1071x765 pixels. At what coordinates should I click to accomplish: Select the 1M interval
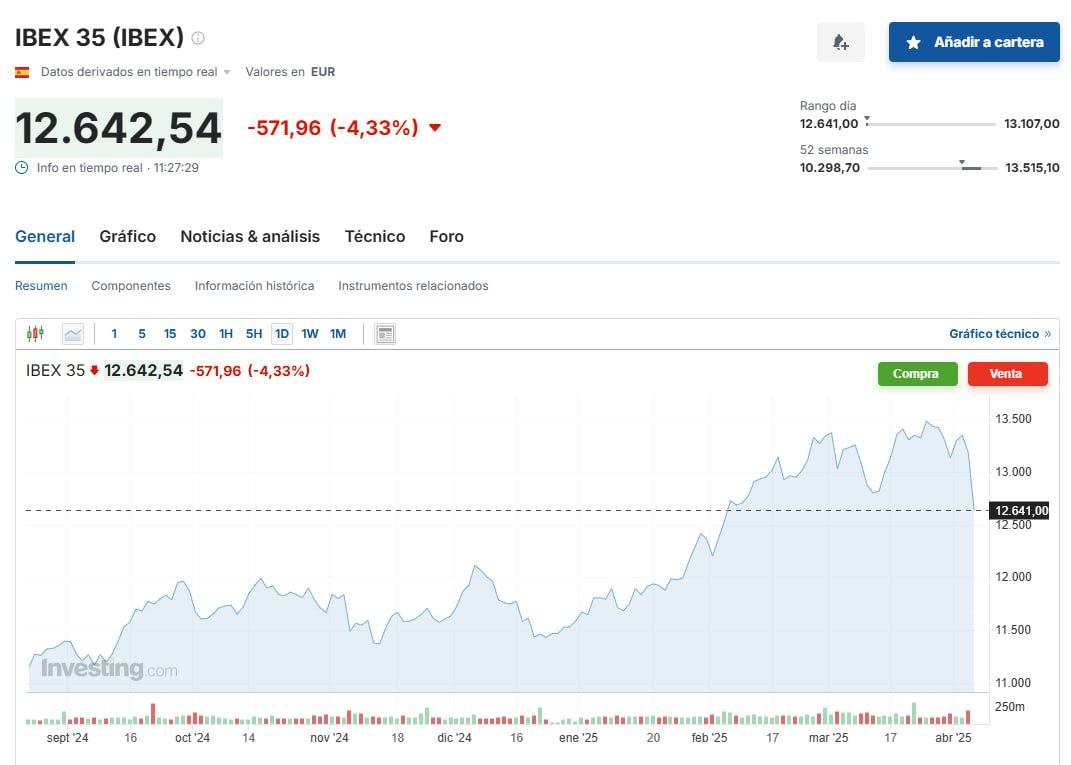(x=338, y=334)
